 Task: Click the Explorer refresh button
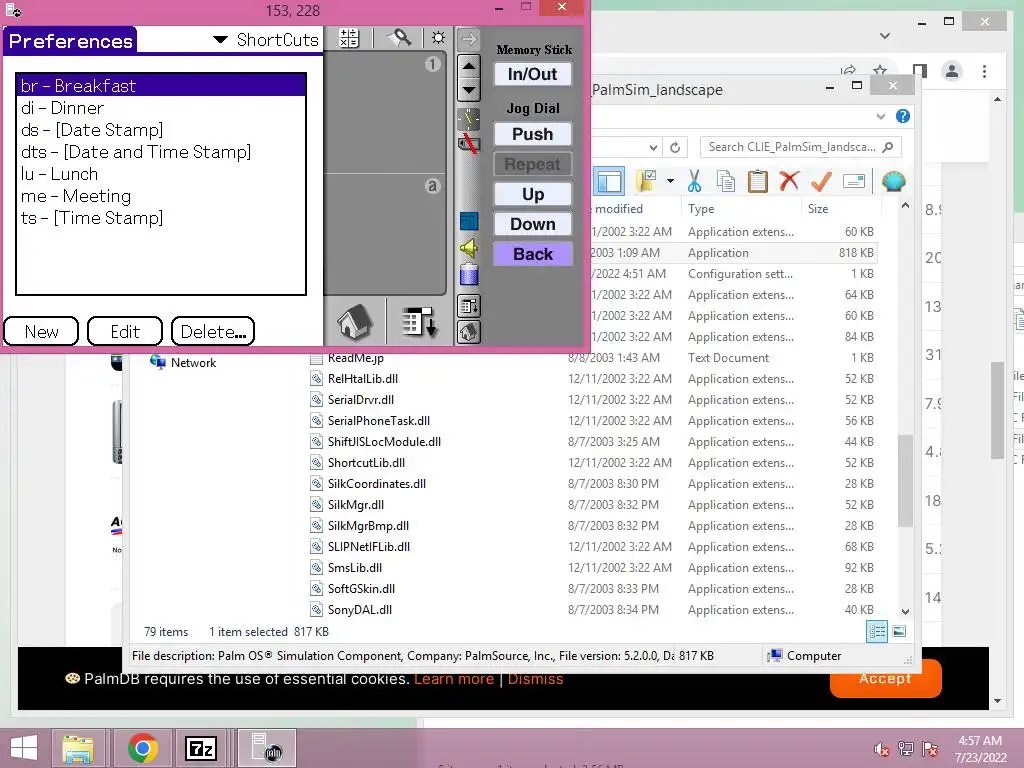675,148
